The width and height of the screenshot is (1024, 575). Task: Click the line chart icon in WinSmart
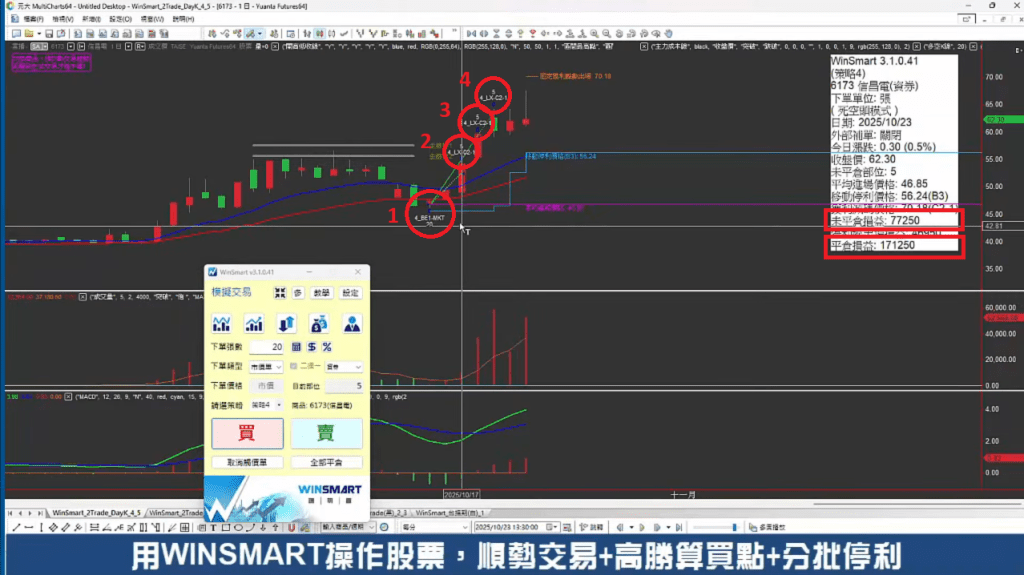[x=222, y=323]
